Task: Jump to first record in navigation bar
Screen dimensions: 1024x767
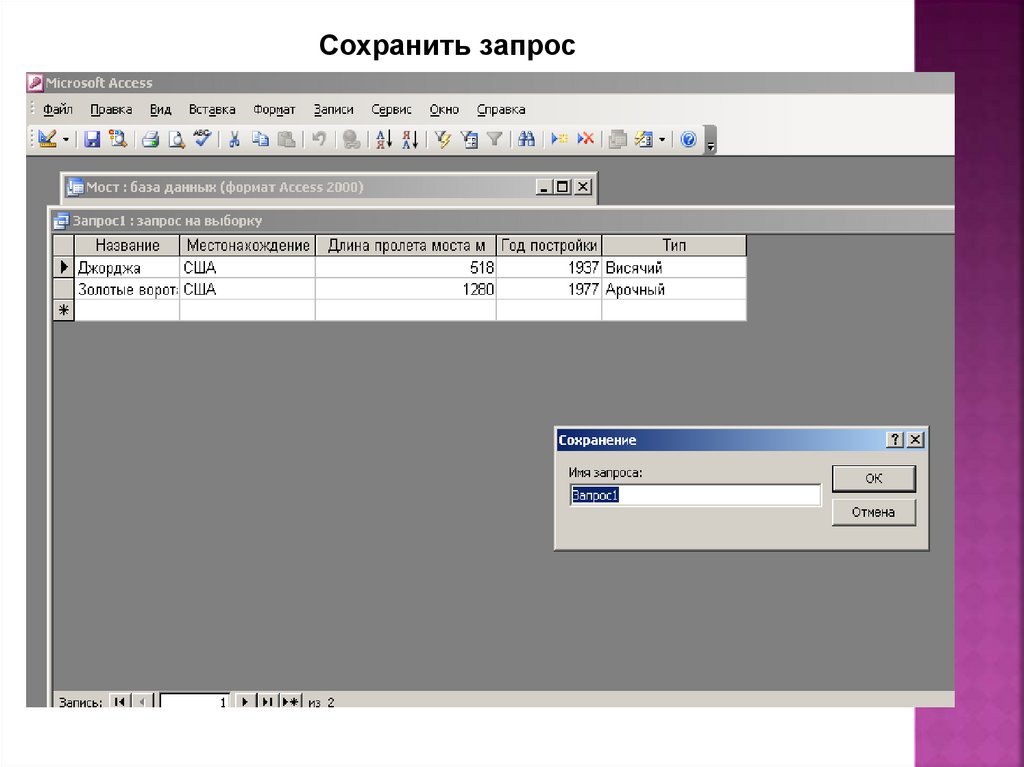Action: 120,702
